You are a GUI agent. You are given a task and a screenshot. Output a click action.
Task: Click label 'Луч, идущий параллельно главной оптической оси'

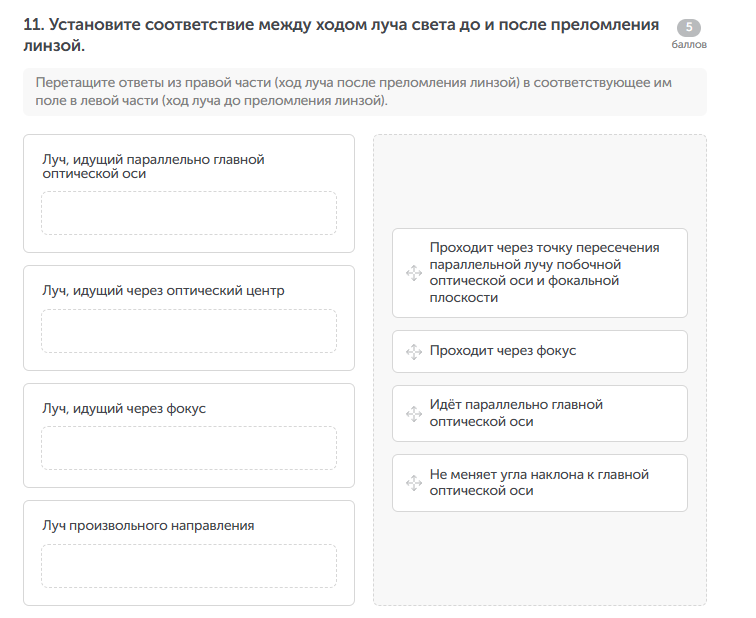[x=152, y=166]
